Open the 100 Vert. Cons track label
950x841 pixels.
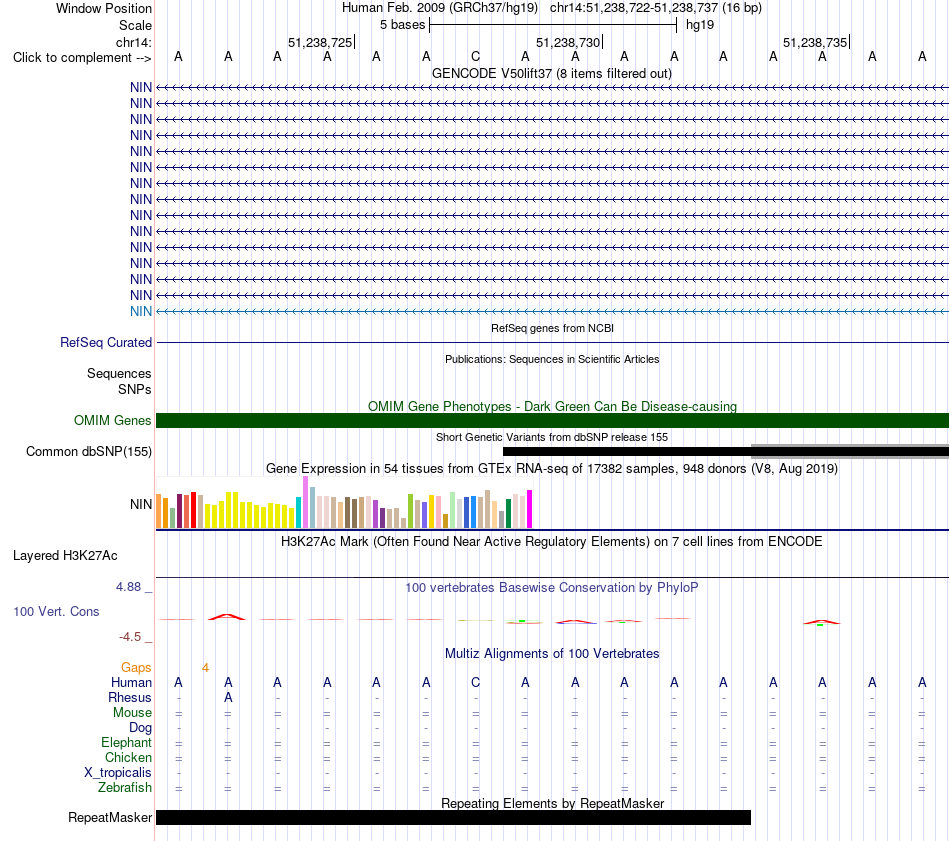pyautogui.click(x=56, y=611)
